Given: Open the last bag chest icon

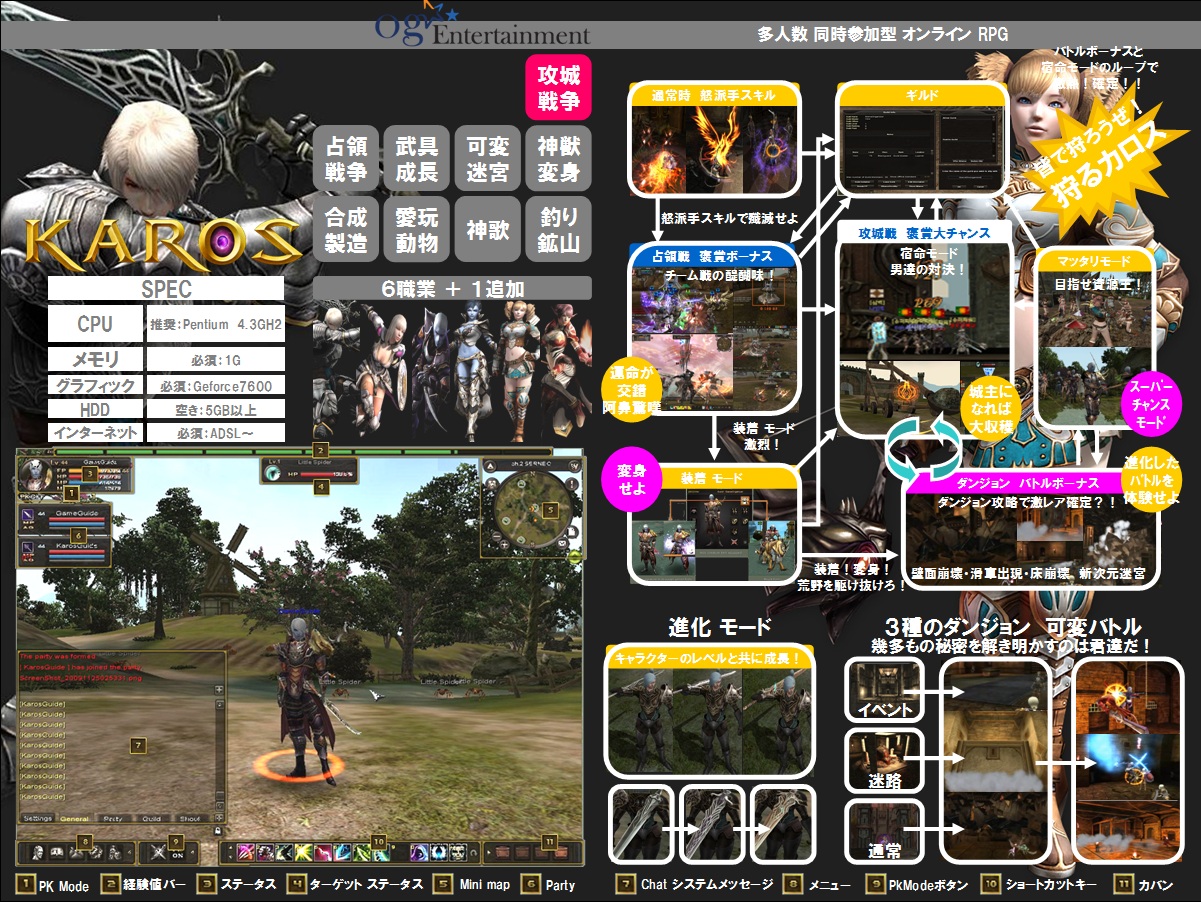Looking at the screenshot, I should click(561, 852).
